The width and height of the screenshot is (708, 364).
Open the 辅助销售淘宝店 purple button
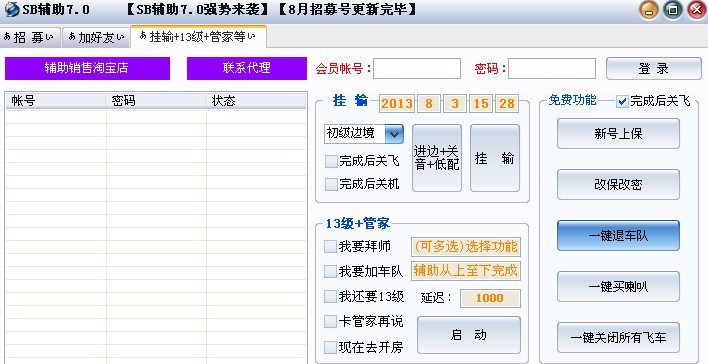click(x=87, y=68)
